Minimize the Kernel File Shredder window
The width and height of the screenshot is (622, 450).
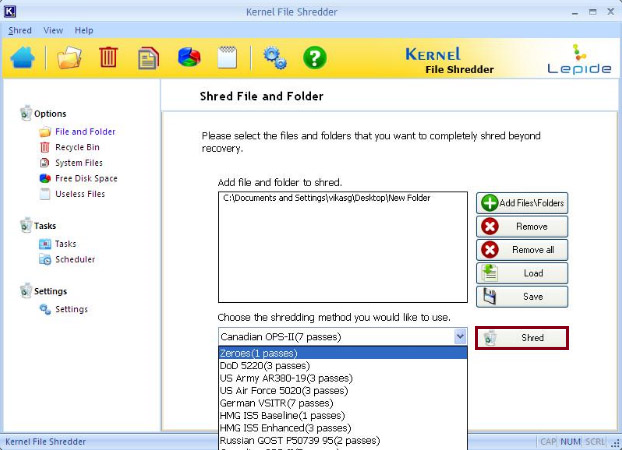[575, 12]
